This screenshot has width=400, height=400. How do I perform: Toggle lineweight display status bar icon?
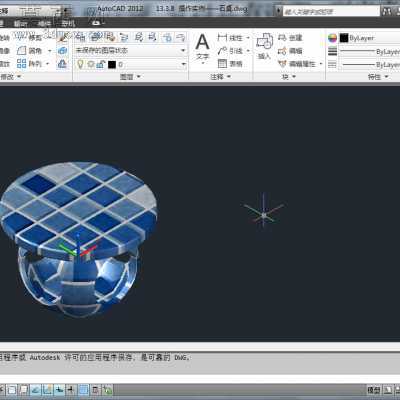[x=71, y=390]
